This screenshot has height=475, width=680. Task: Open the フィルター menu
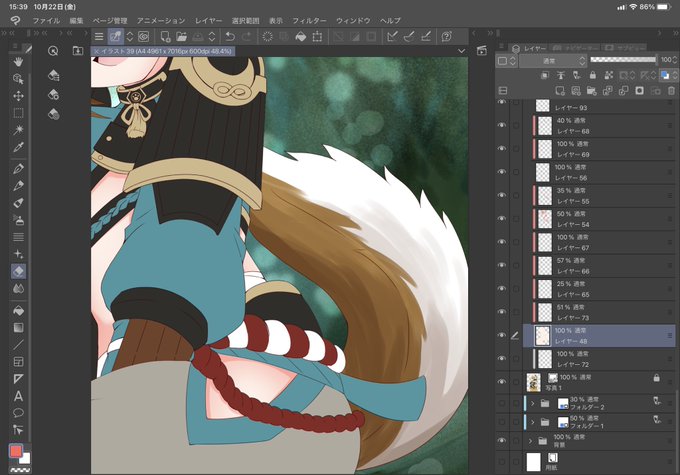click(x=309, y=20)
